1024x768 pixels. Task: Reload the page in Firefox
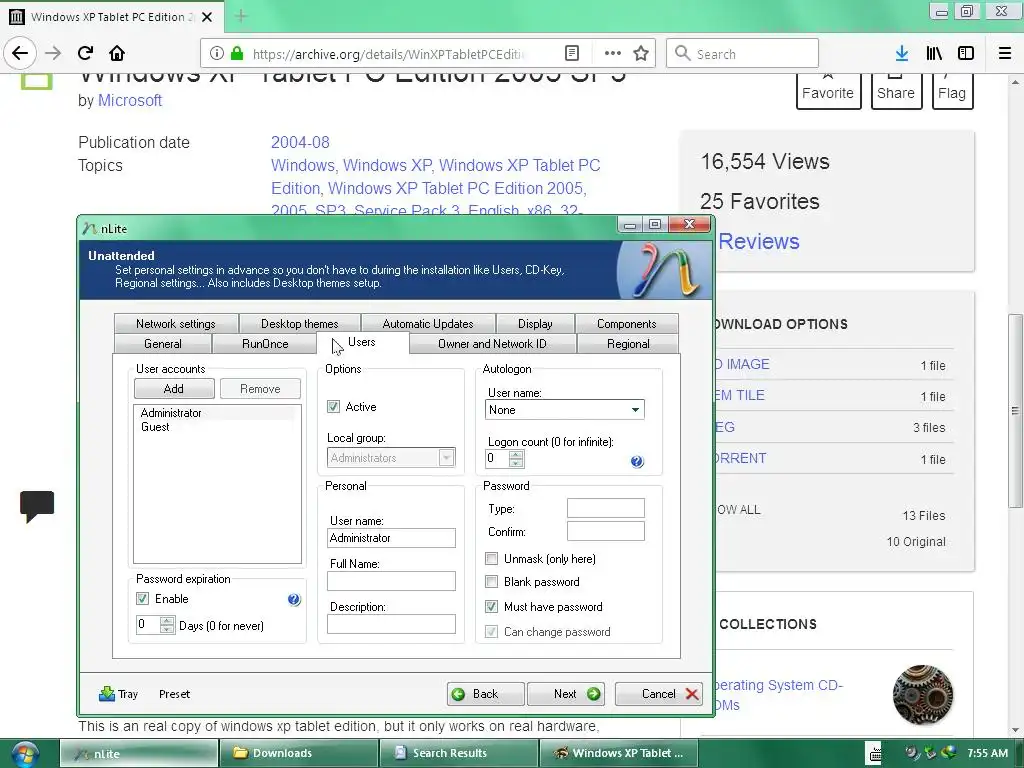86,53
